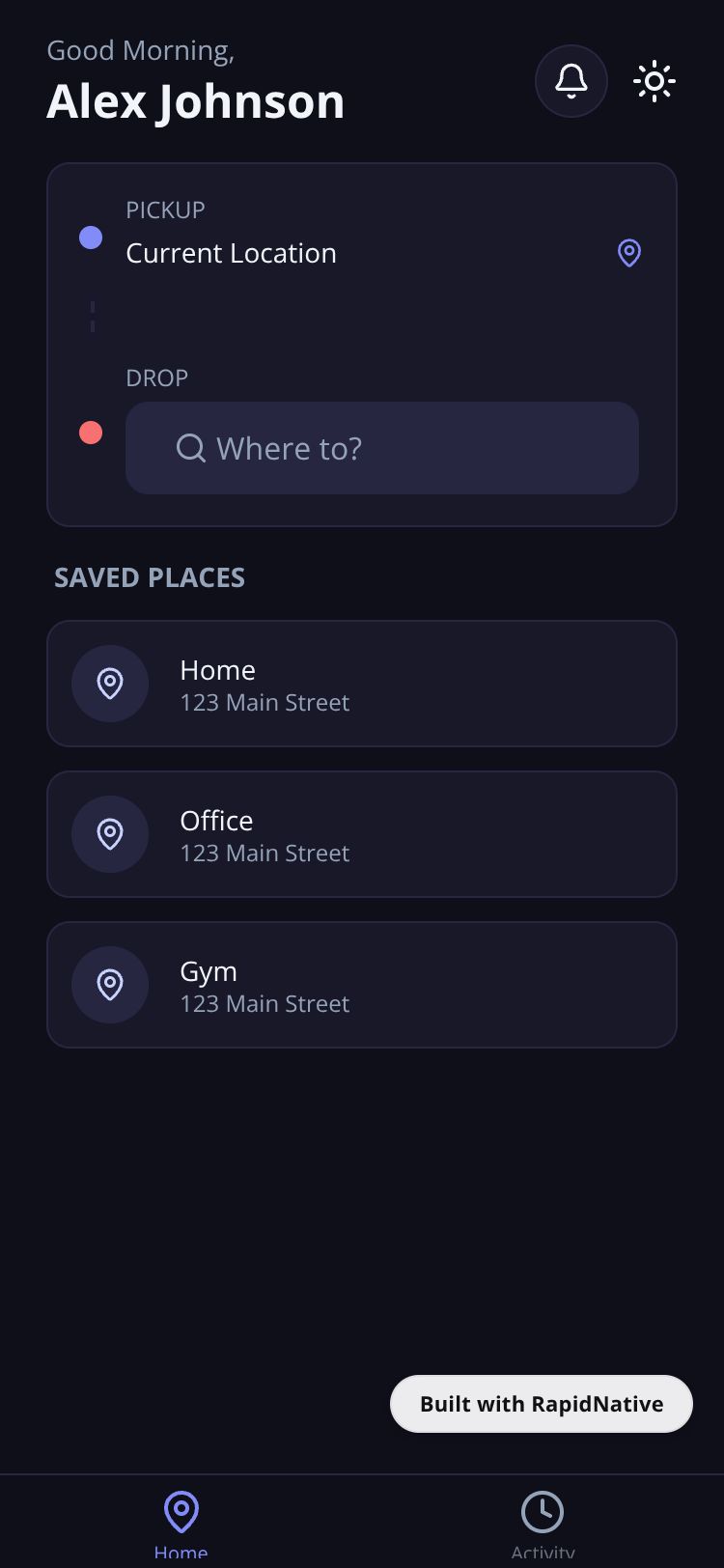Click the Current Location pickup text

232,253
